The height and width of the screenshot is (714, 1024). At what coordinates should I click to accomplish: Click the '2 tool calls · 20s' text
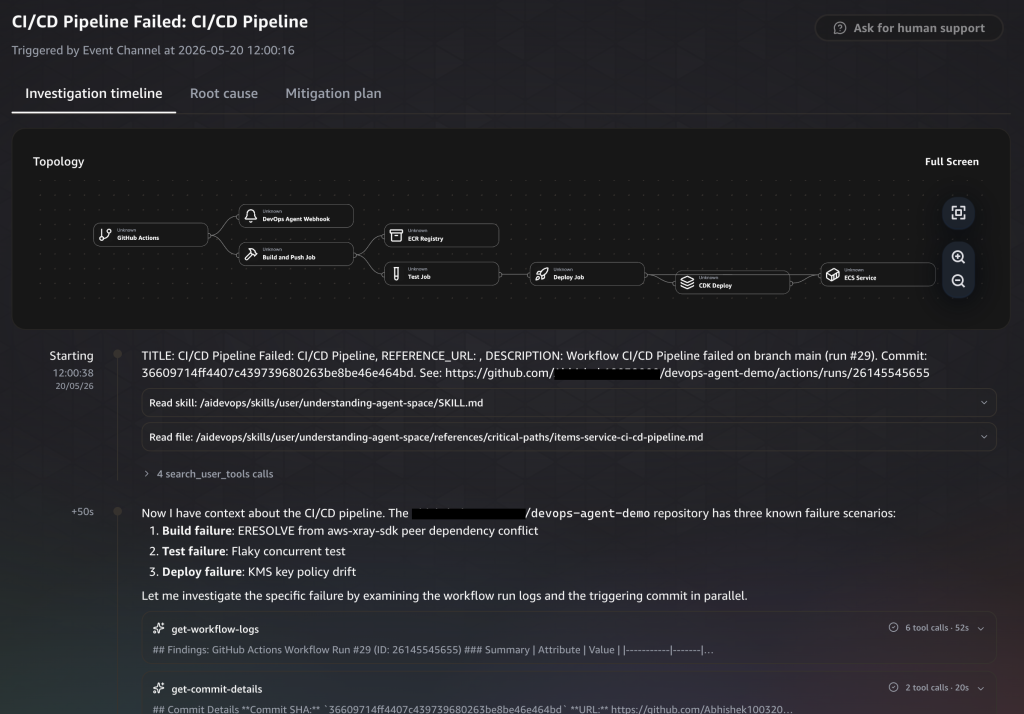tap(936, 688)
